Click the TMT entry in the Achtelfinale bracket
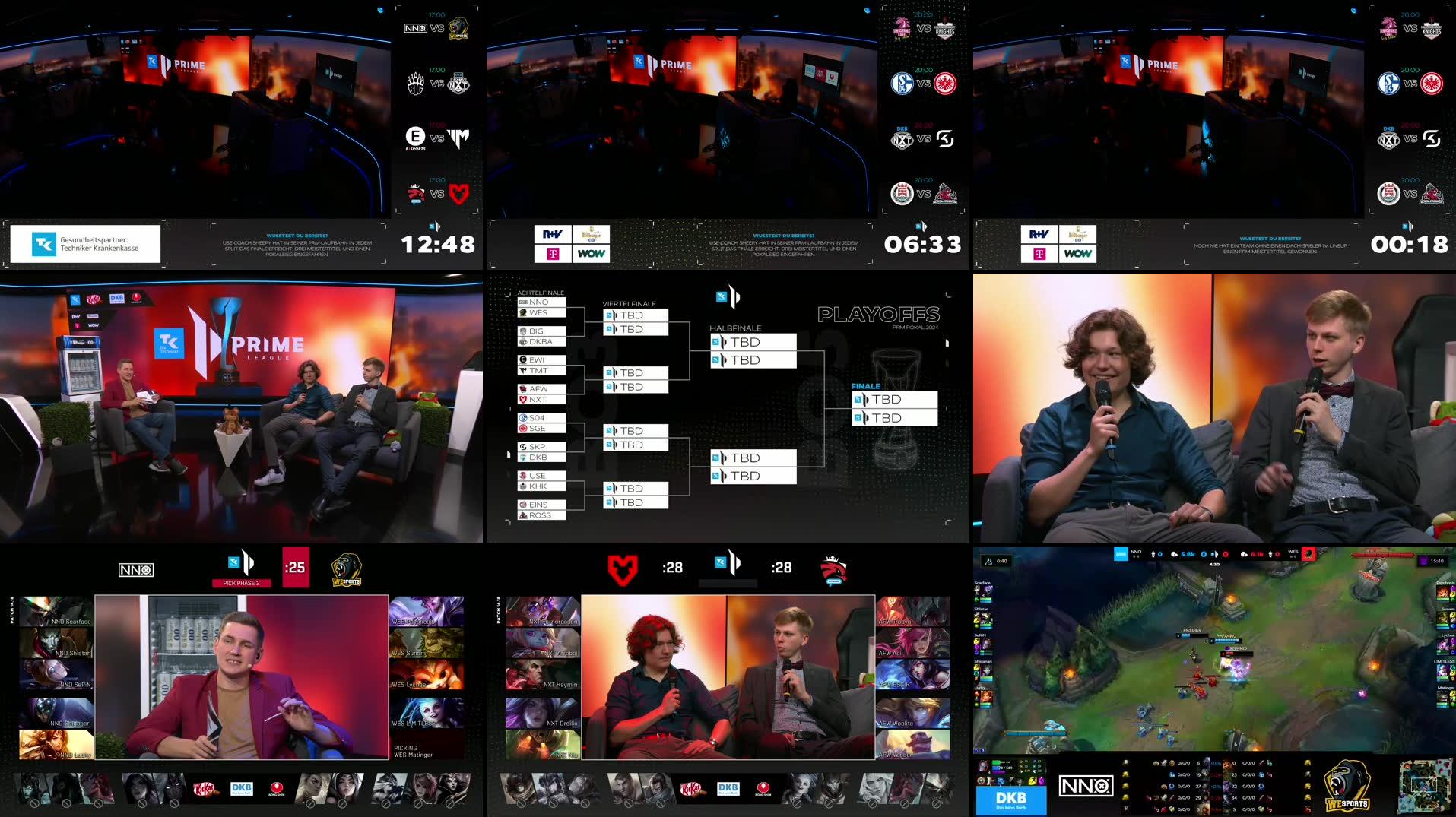1456x817 pixels. pos(541,371)
